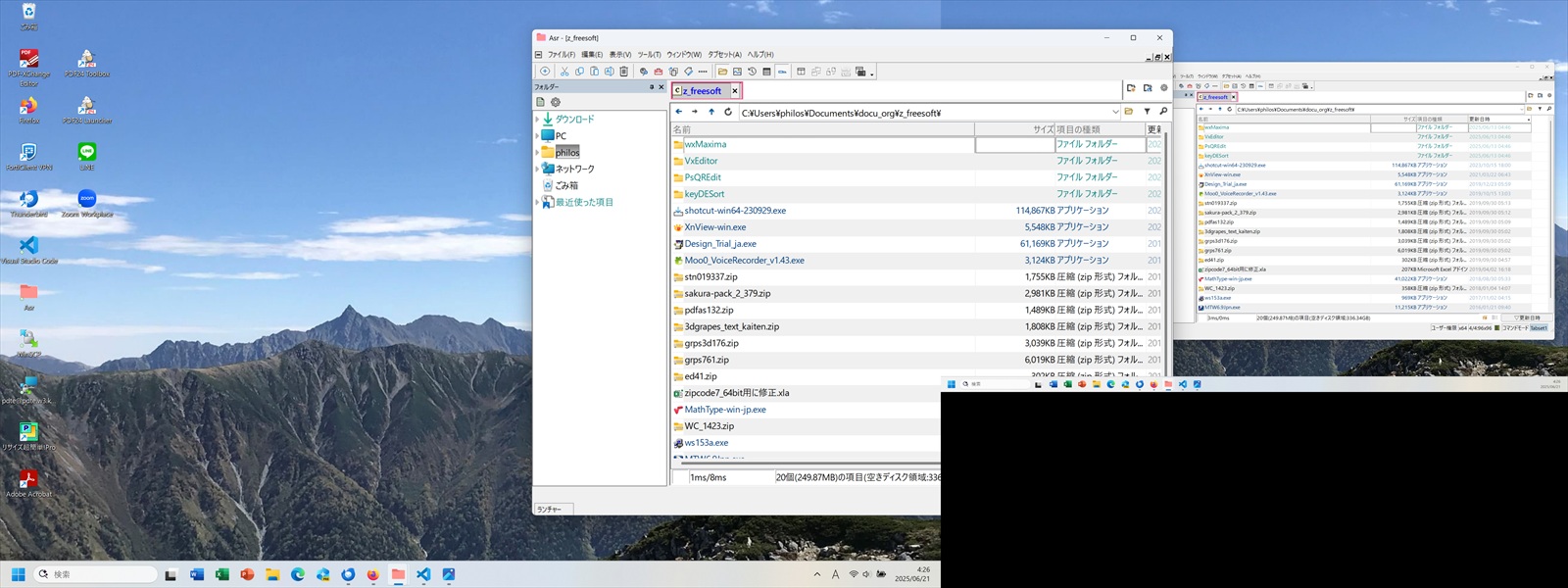
Task: Click the Delete trash icon in Asr toolbar
Action: coord(623,72)
